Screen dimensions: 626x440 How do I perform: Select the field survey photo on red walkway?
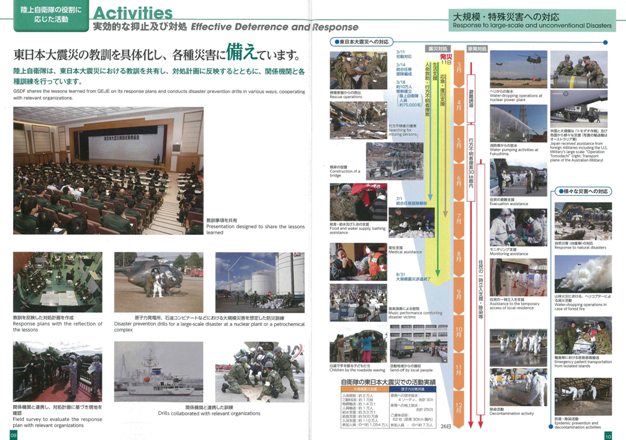point(57,371)
